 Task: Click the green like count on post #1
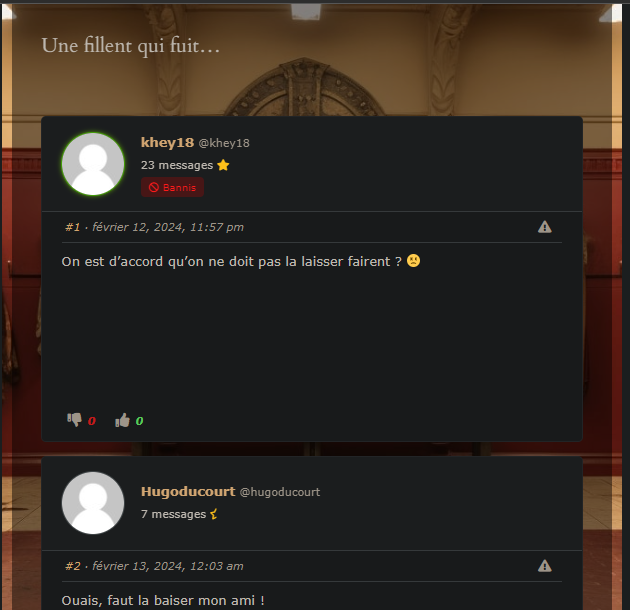(139, 421)
